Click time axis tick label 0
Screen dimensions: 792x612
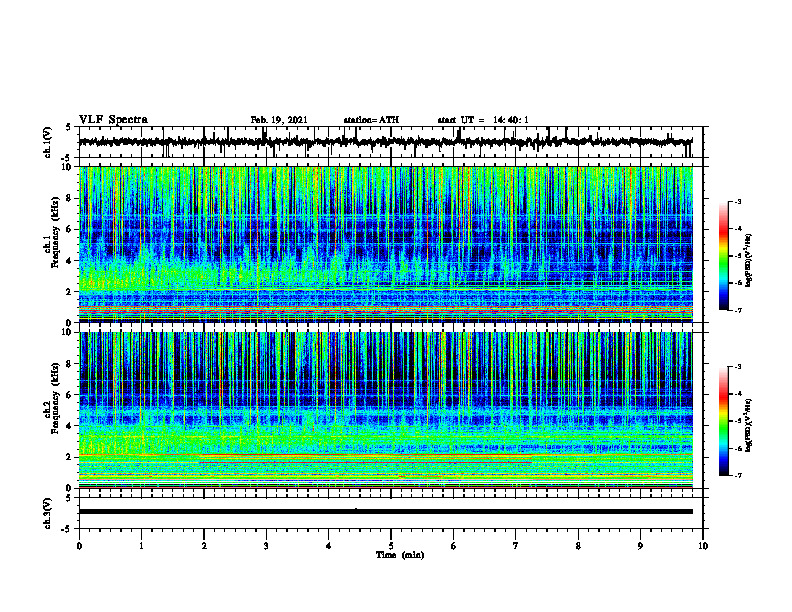coord(79,546)
